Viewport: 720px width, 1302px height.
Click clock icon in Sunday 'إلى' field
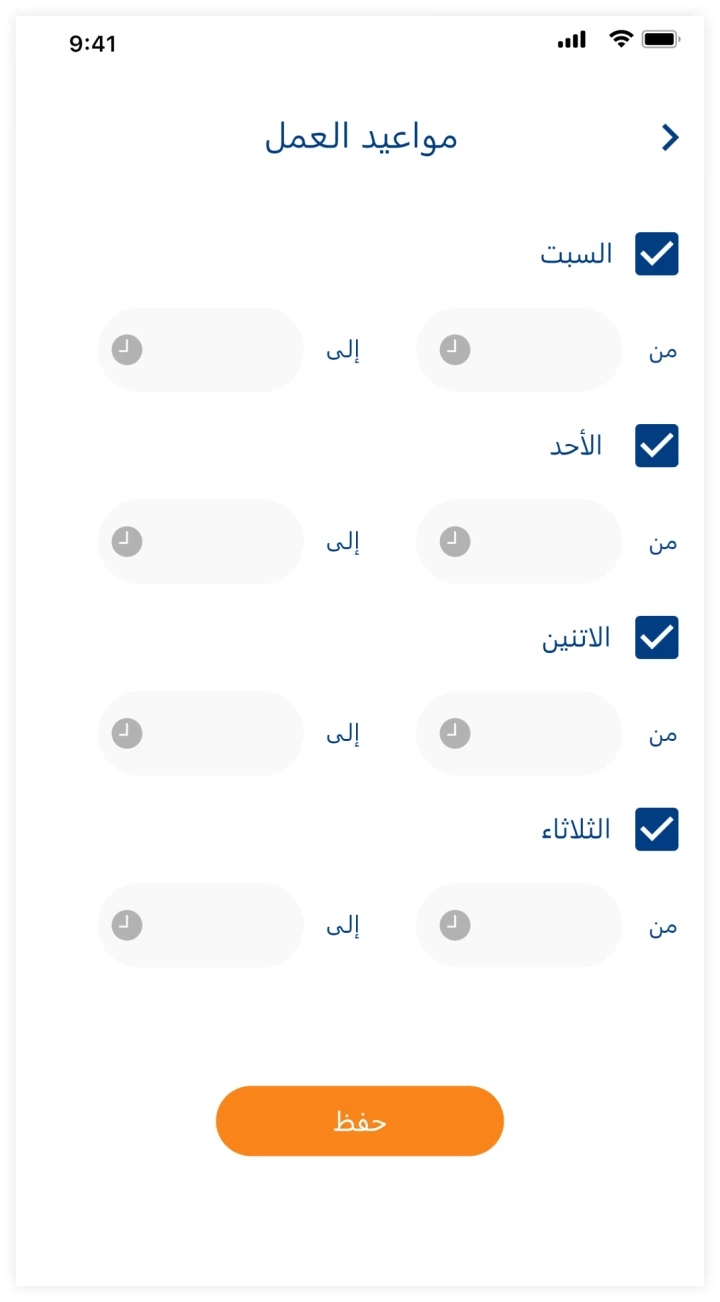click(127, 542)
